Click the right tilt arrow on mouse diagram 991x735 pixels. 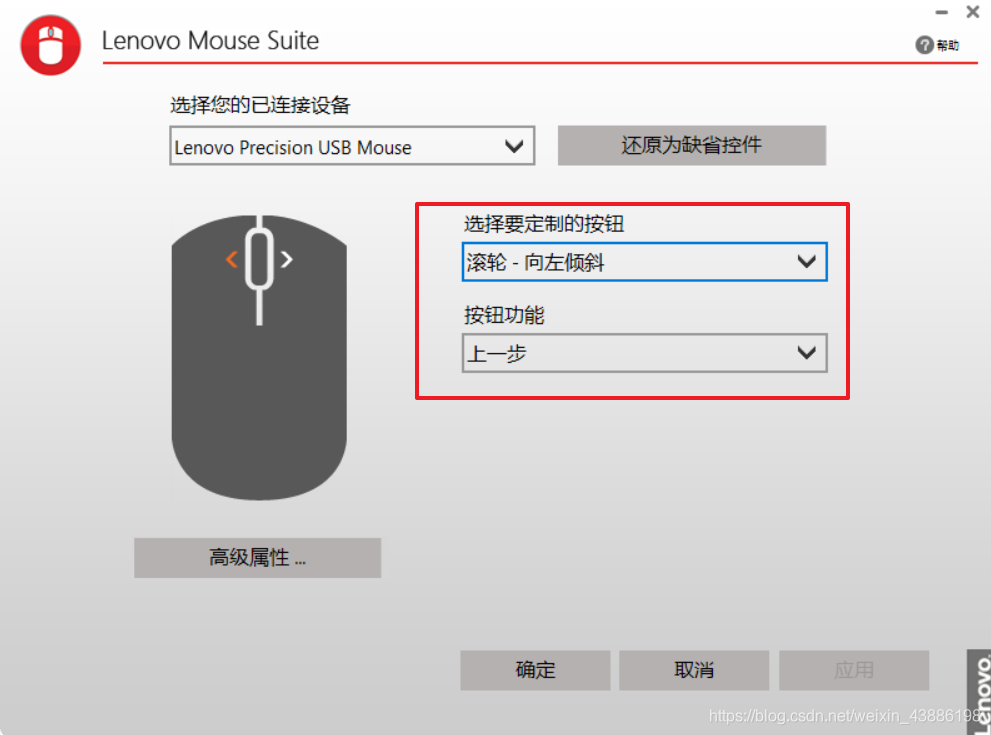pyautogui.click(x=286, y=259)
